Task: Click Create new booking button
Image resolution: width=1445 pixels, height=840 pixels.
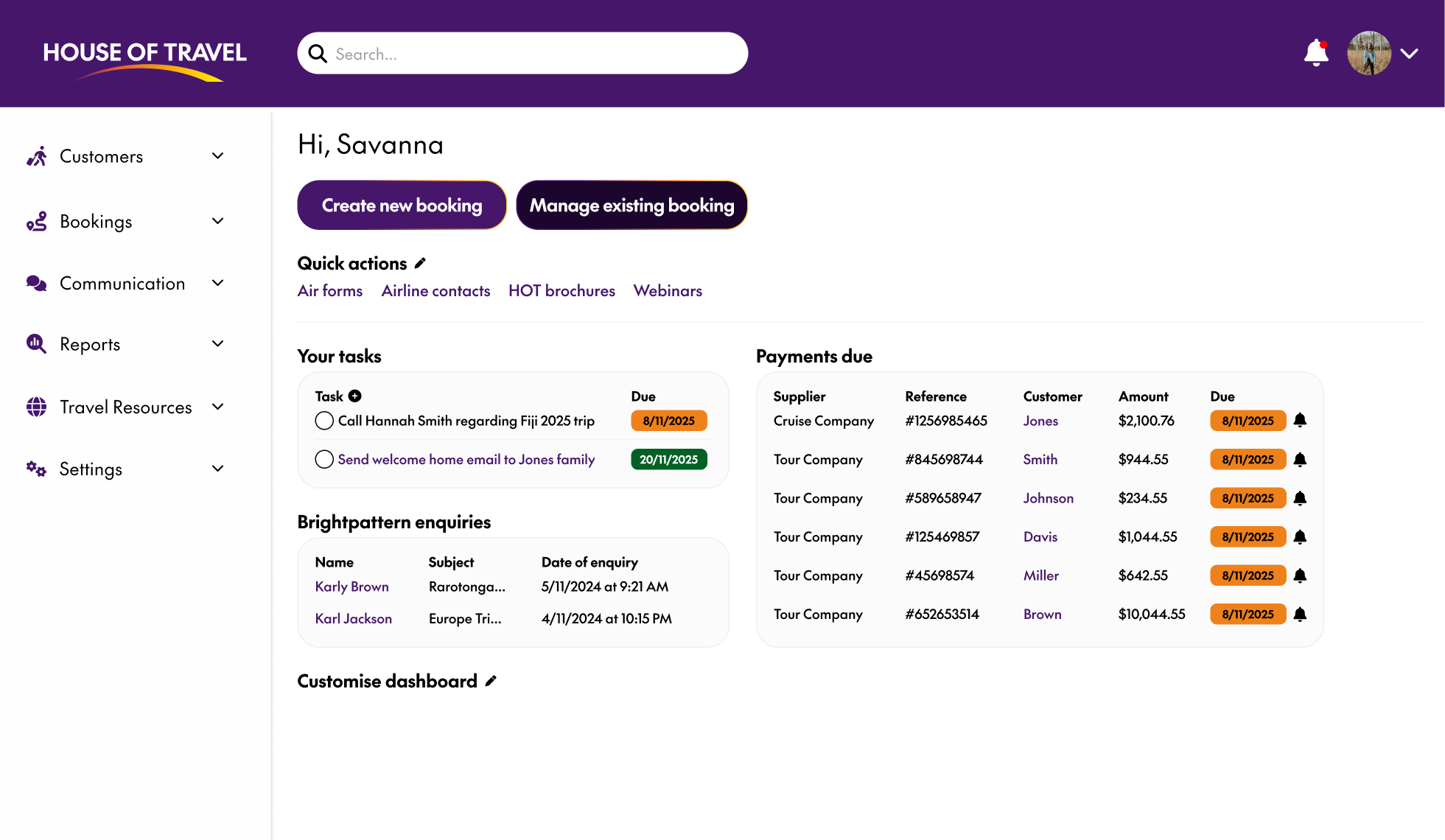Action: pyautogui.click(x=402, y=205)
